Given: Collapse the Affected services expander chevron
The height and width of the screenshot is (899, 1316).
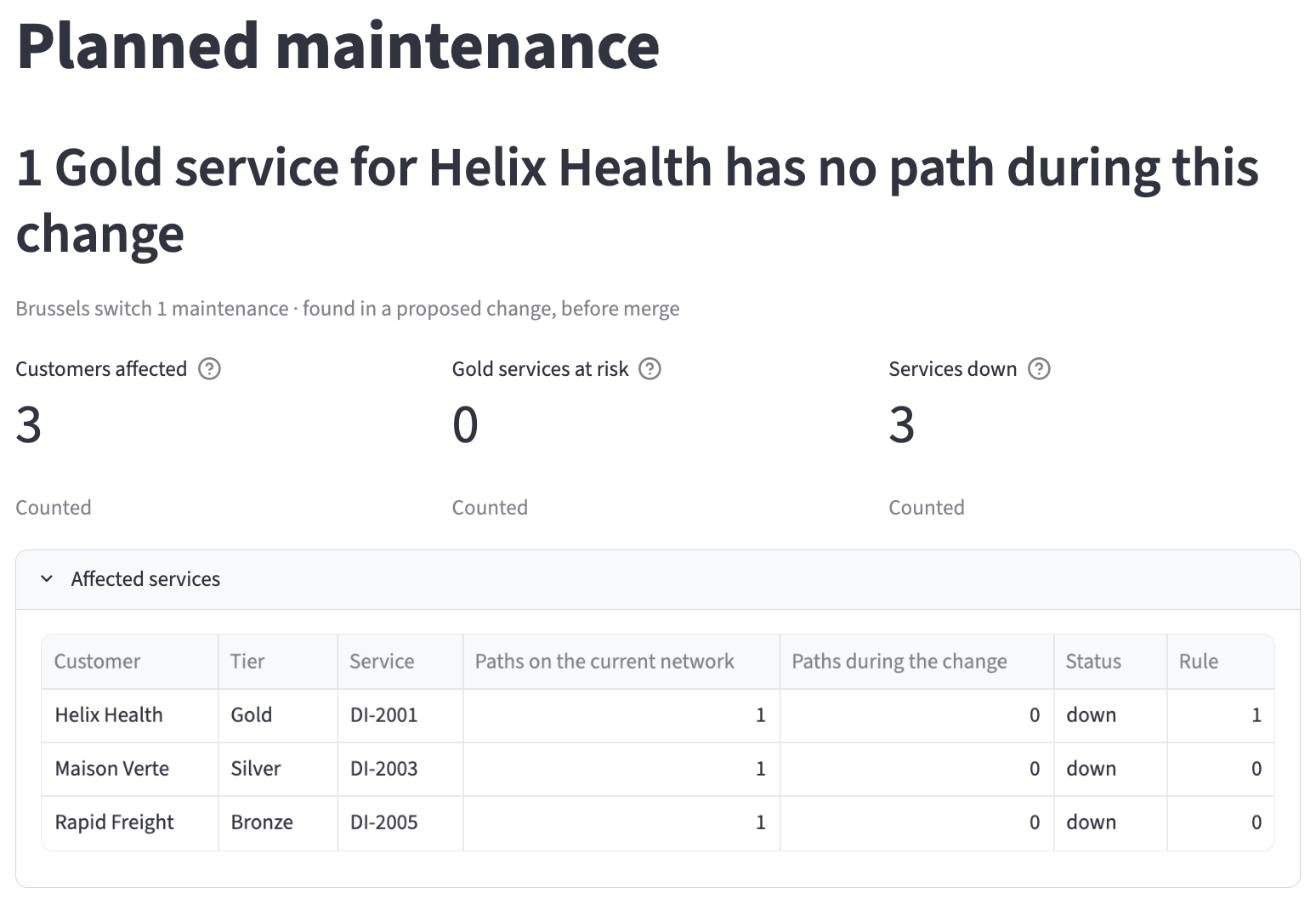Looking at the screenshot, I should coord(46,579).
